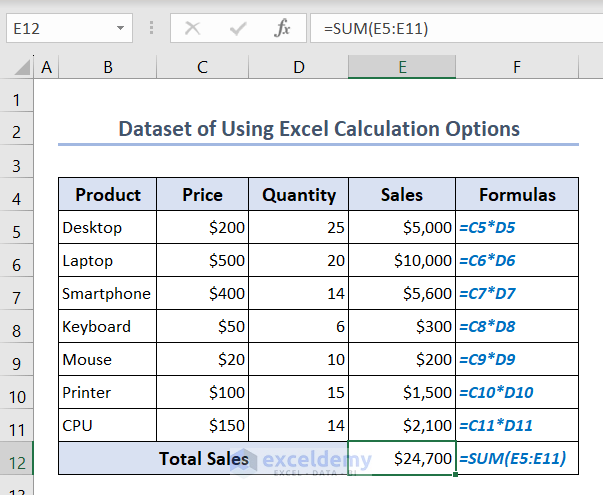This screenshot has height=495, width=603.
Task: Select column C header
Action: [x=203, y=68]
